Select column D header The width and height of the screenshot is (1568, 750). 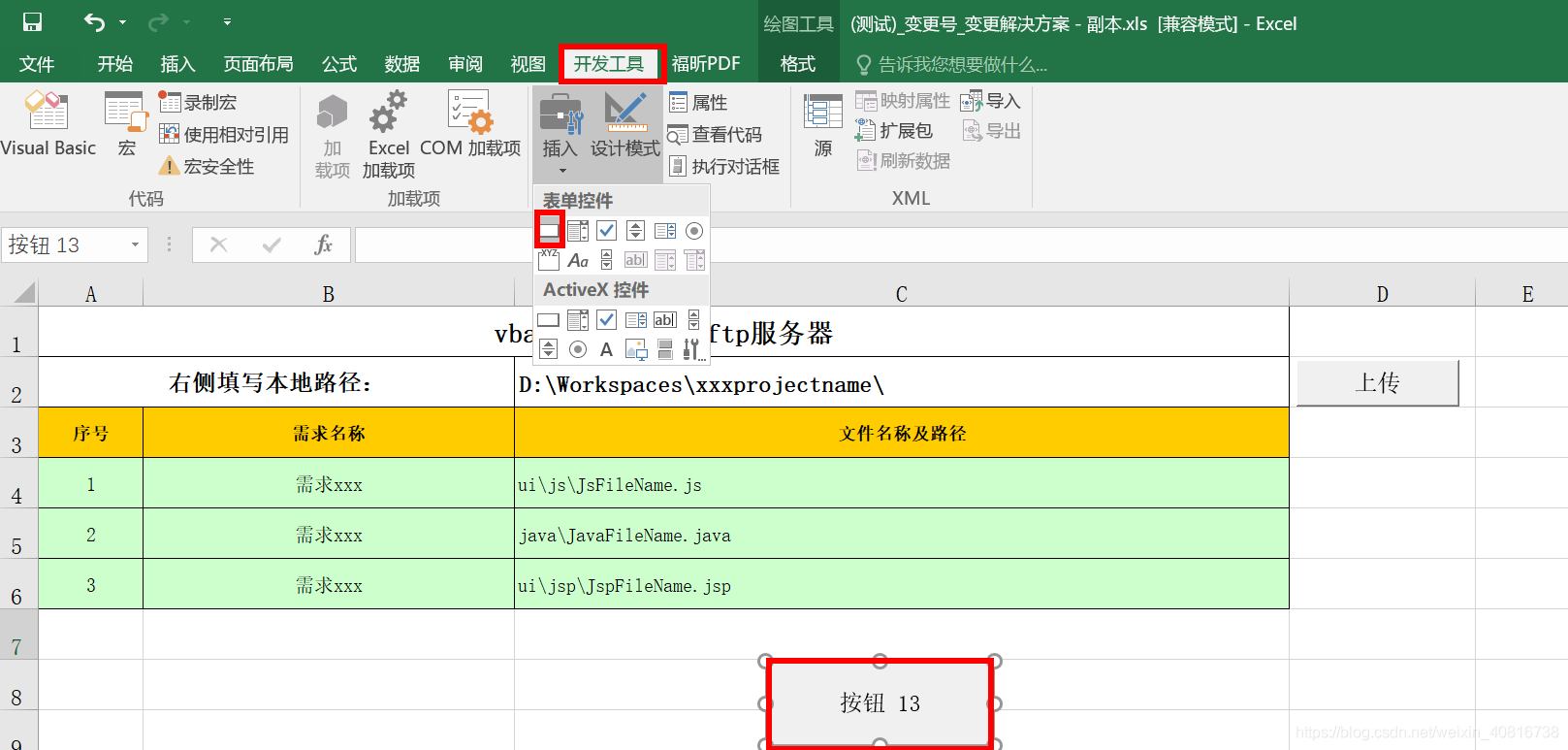click(1382, 294)
